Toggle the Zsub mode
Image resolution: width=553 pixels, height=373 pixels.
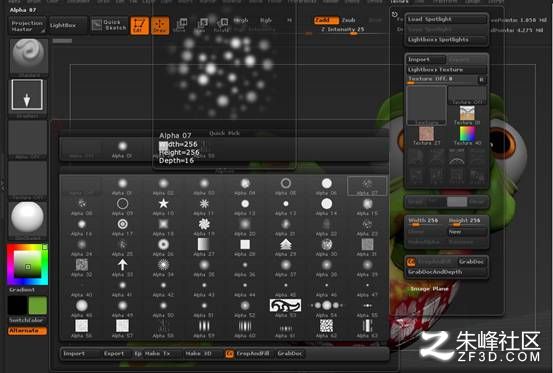coord(348,20)
